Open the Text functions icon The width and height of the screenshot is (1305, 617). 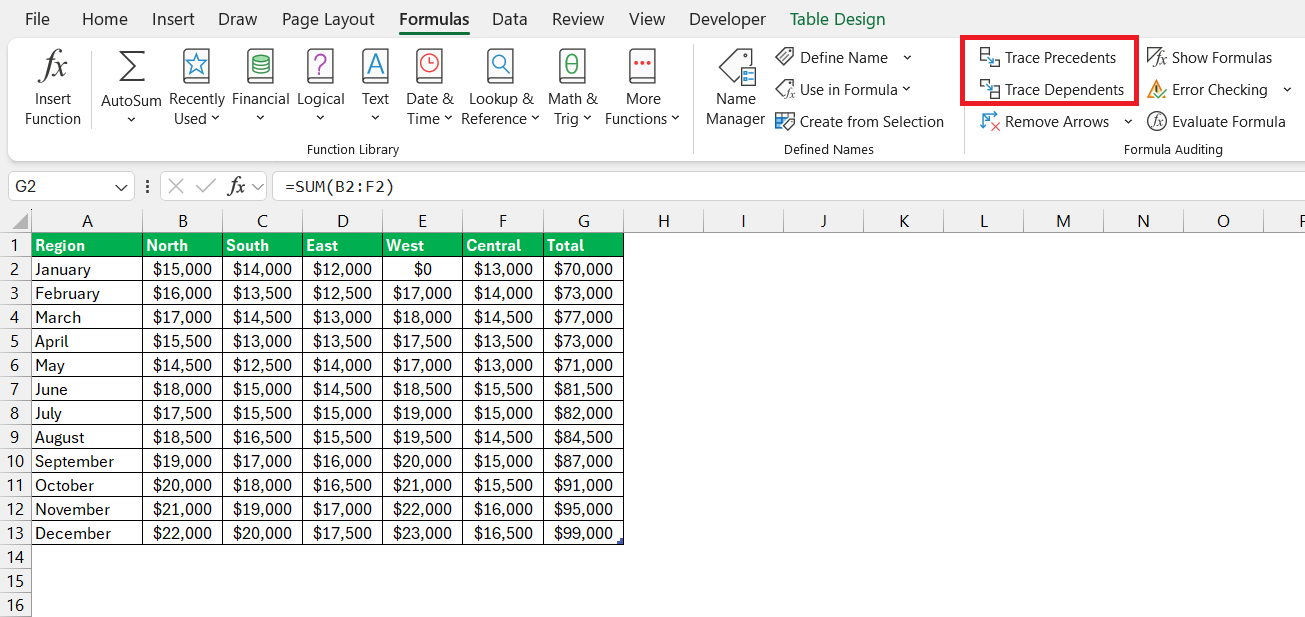375,67
